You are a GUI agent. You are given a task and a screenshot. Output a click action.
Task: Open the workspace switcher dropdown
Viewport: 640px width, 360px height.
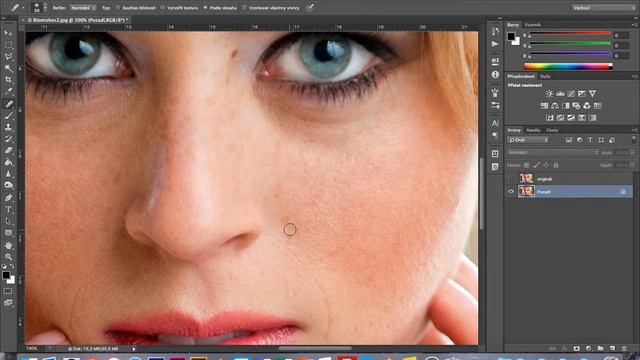coord(603,8)
